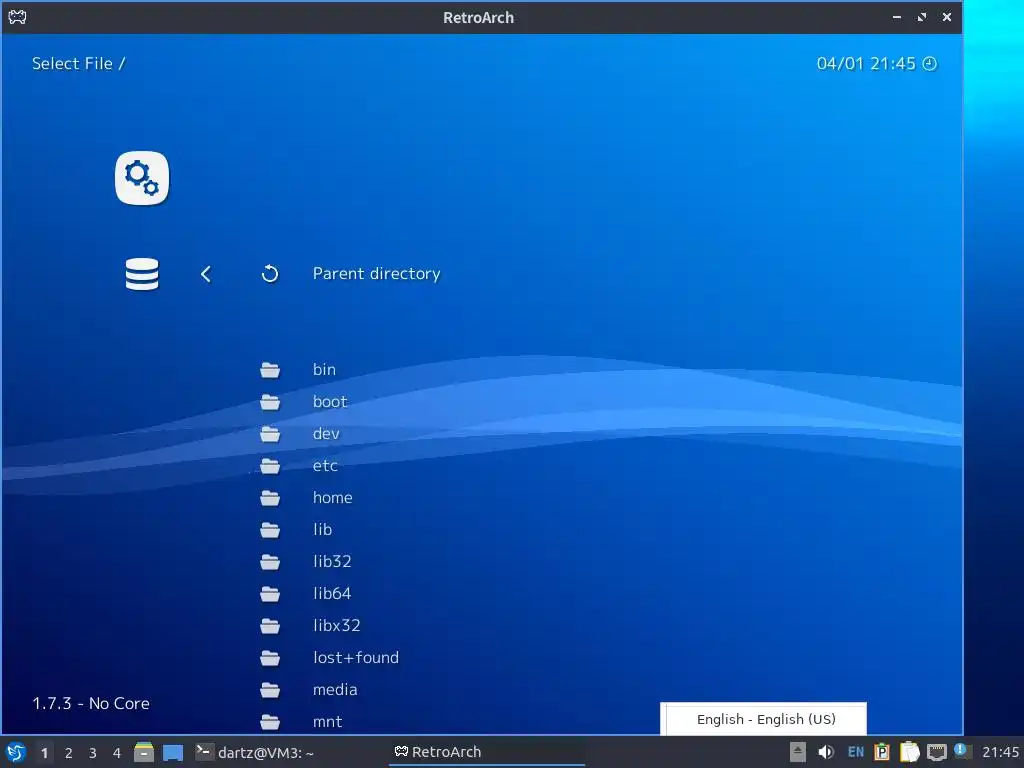Image resolution: width=1024 pixels, height=768 pixels.
Task: Open the lib32 directory
Action: [x=332, y=562]
